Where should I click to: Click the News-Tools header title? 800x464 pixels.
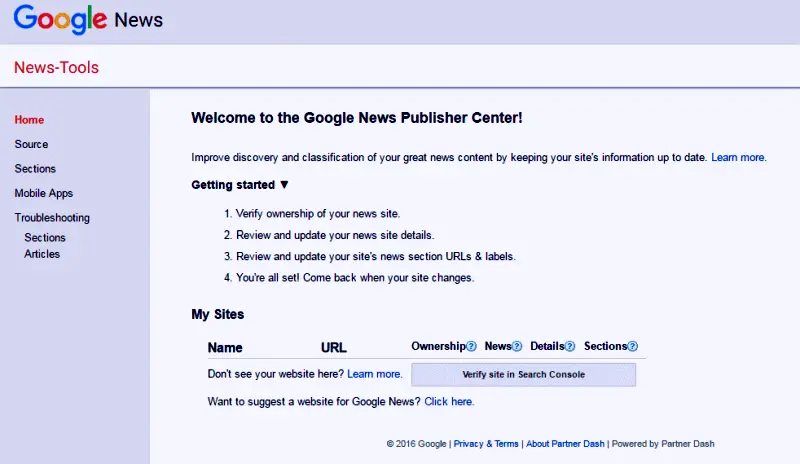click(56, 67)
